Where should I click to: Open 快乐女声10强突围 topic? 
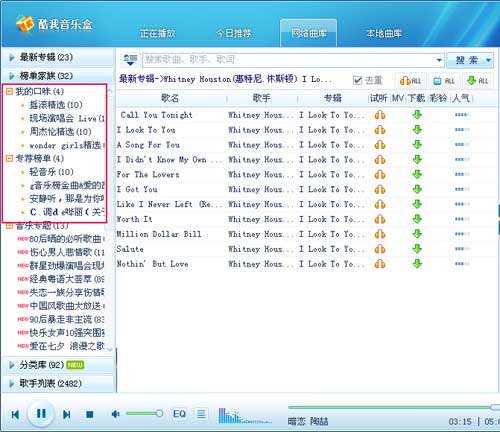67,333
